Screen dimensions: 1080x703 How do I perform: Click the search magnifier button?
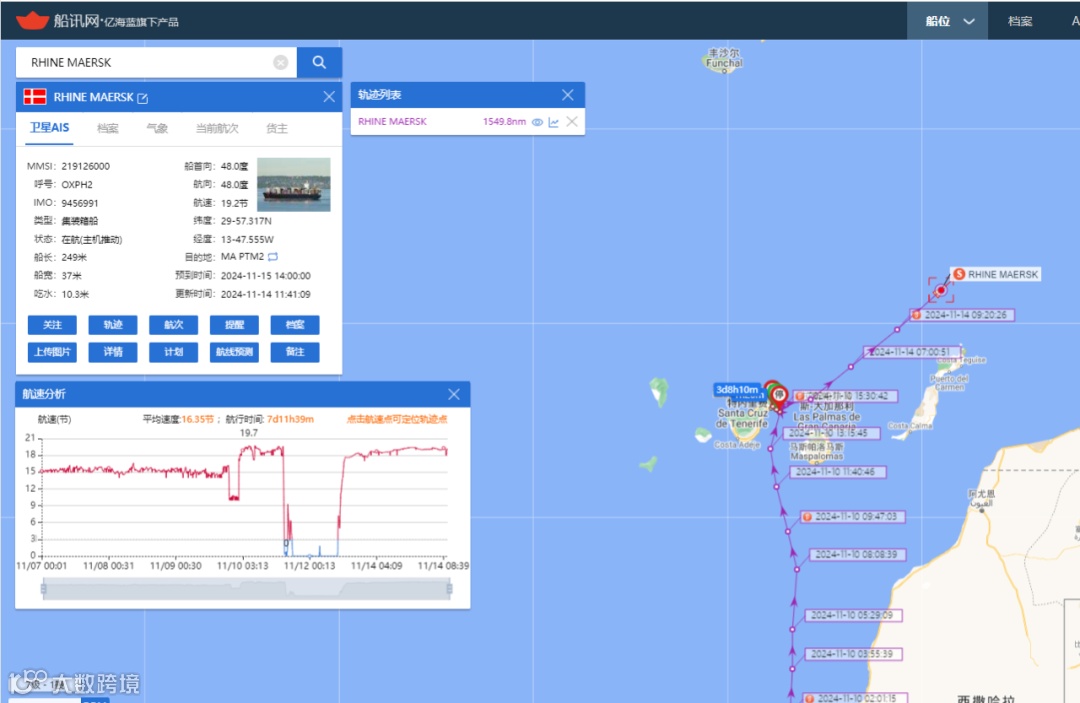(x=319, y=63)
